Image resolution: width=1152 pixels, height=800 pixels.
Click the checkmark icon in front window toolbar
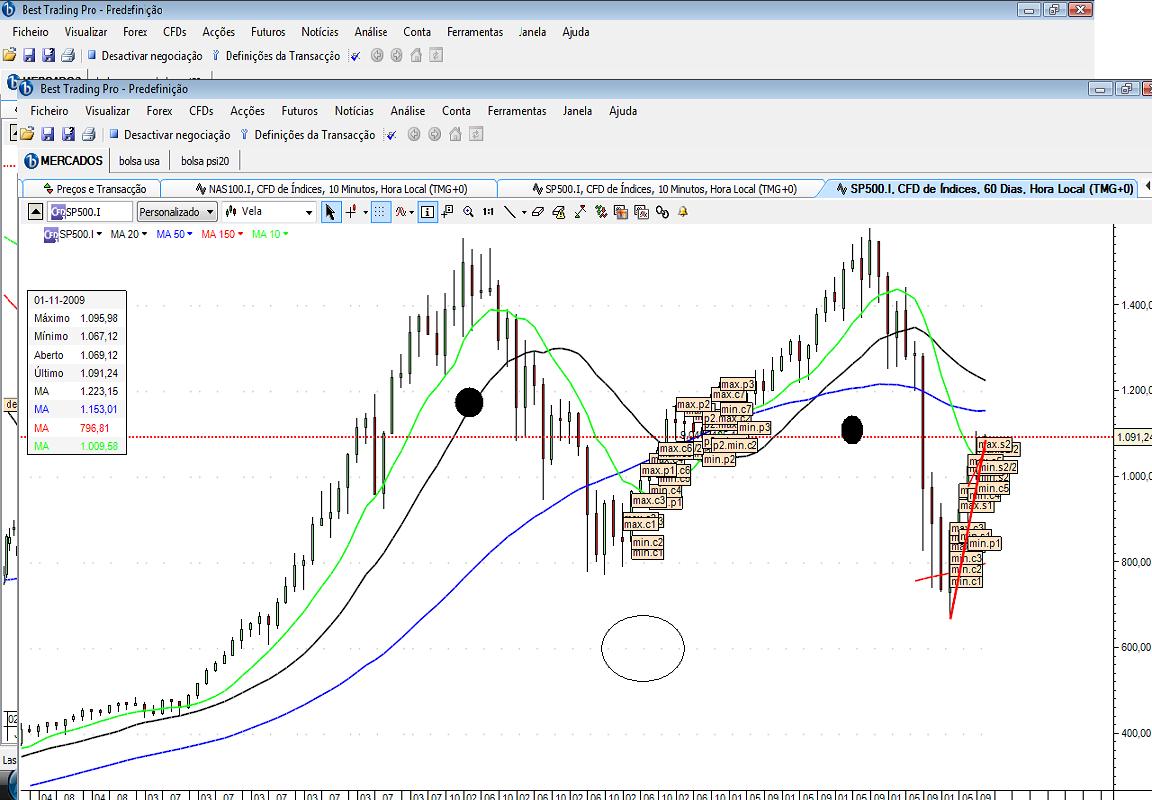point(392,134)
